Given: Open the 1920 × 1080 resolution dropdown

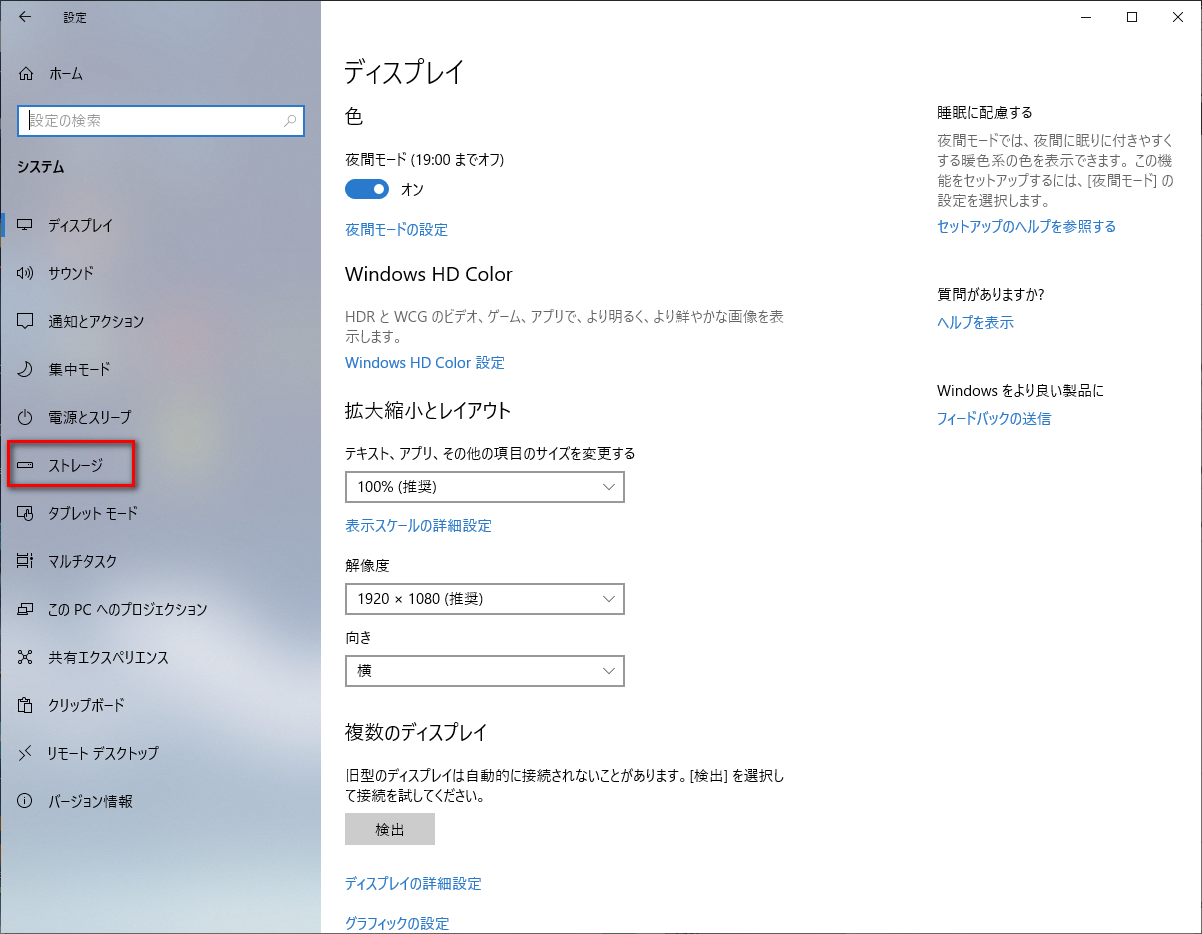Looking at the screenshot, I should coord(484,599).
